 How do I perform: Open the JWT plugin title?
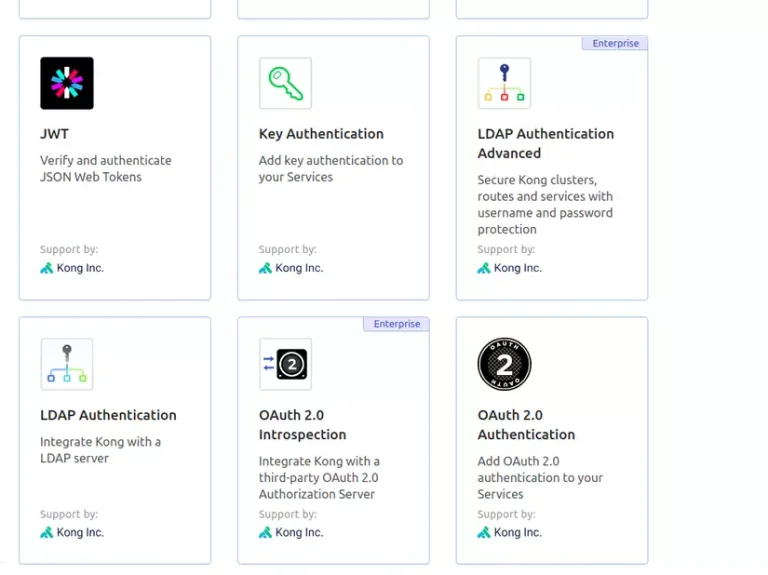(54, 134)
